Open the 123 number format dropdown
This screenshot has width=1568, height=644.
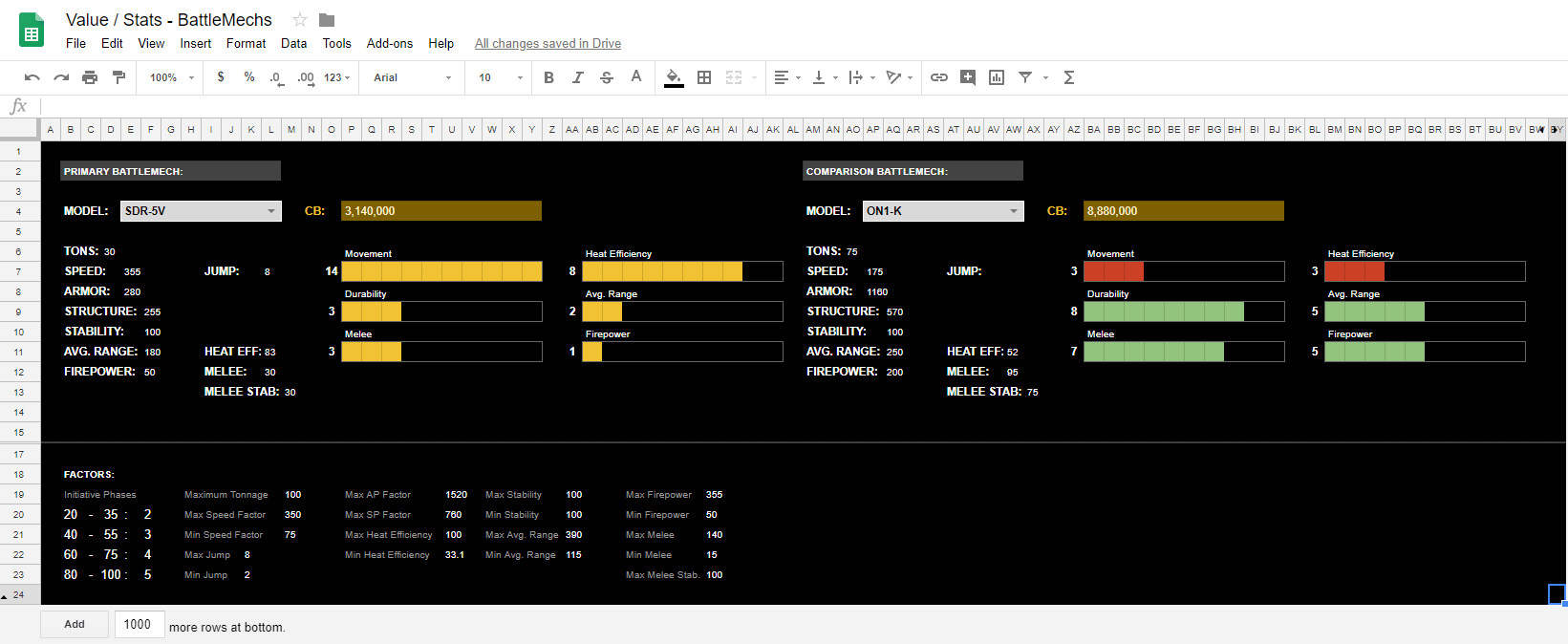click(337, 77)
